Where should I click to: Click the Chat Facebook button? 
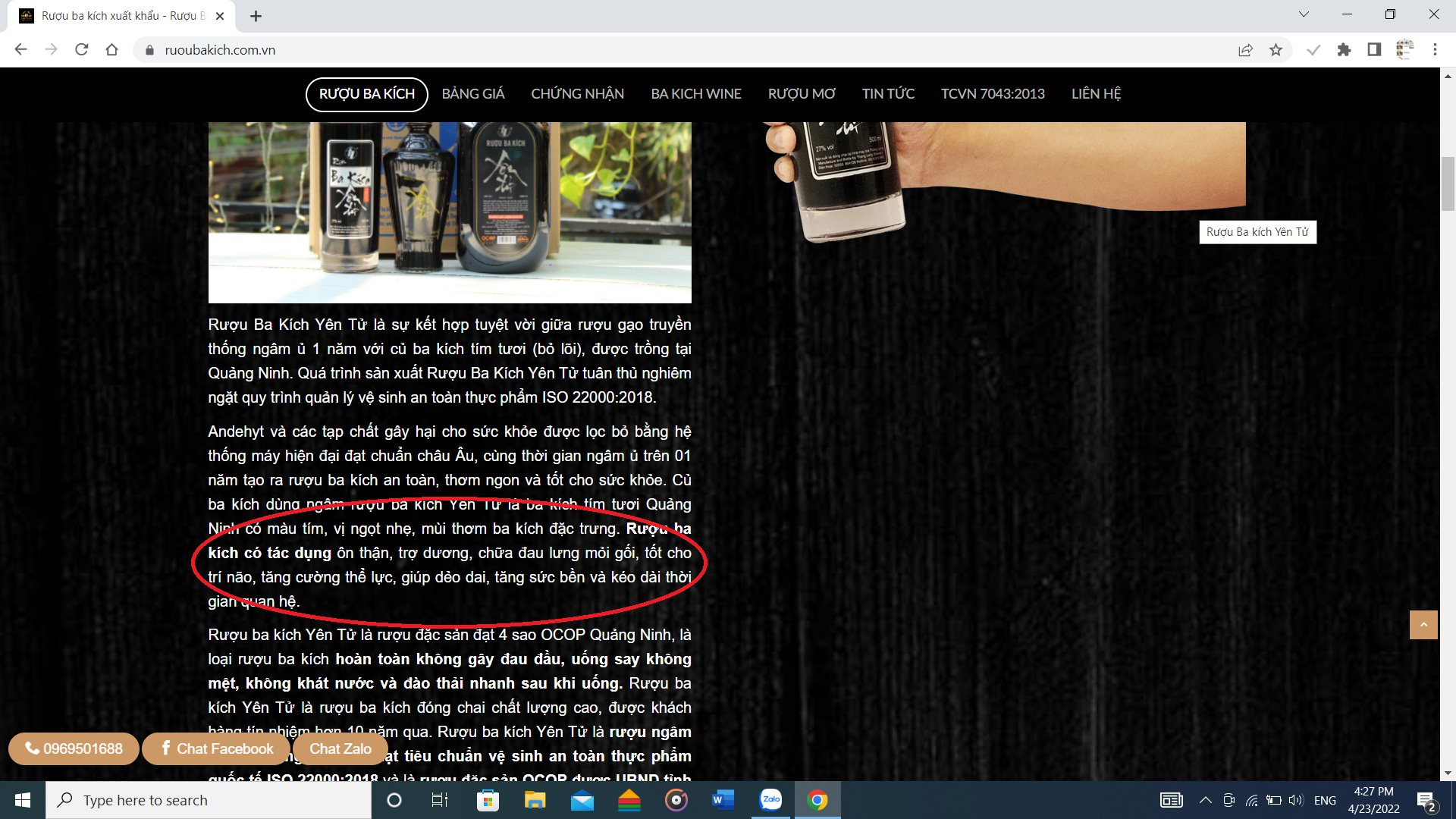click(x=217, y=749)
